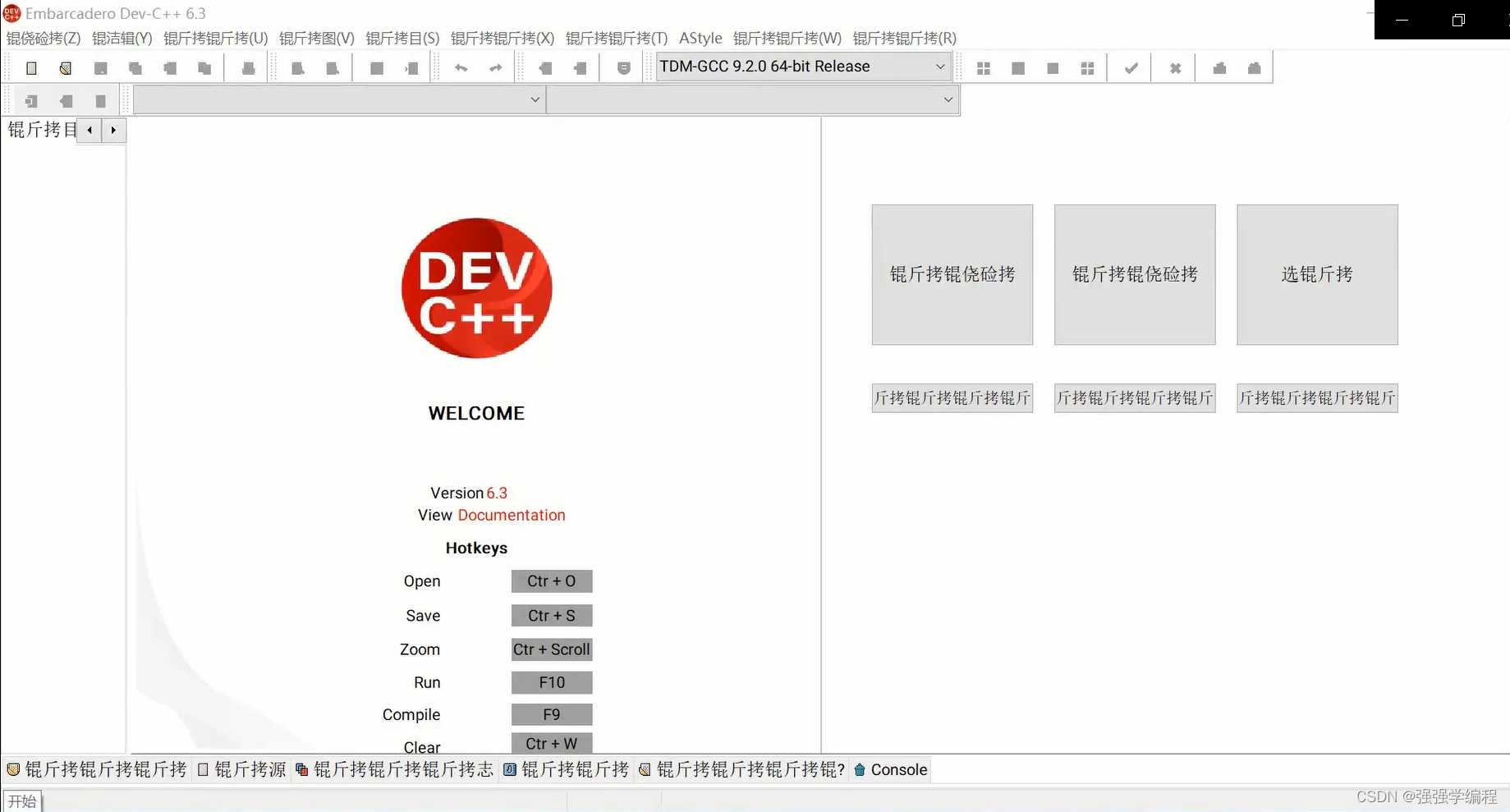The width and height of the screenshot is (1510, 812).
Task: Click the Rebuild All toolbar icon
Action: (1086, 67)
